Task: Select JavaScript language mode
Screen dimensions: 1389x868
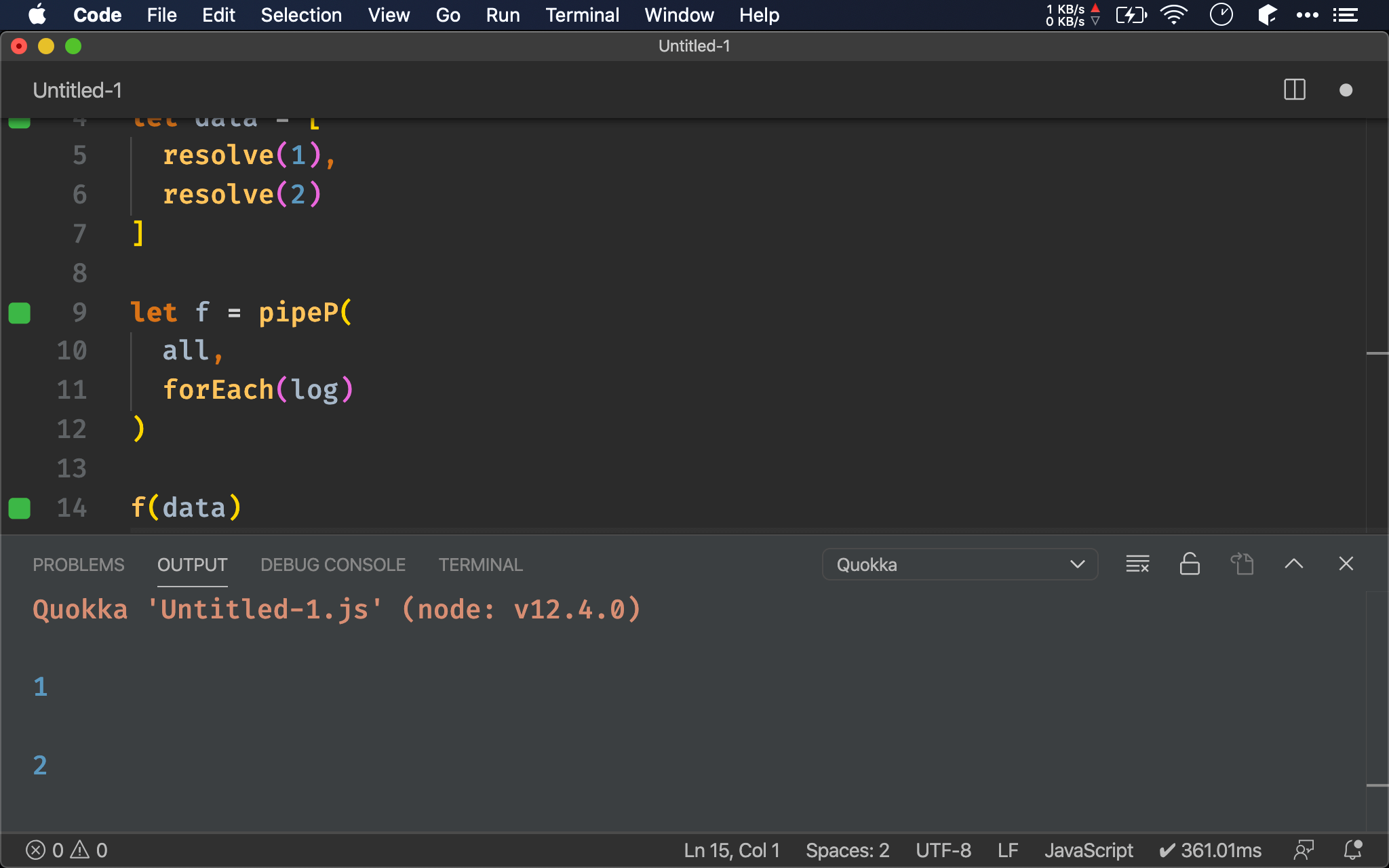Action: click(1089, 850)
